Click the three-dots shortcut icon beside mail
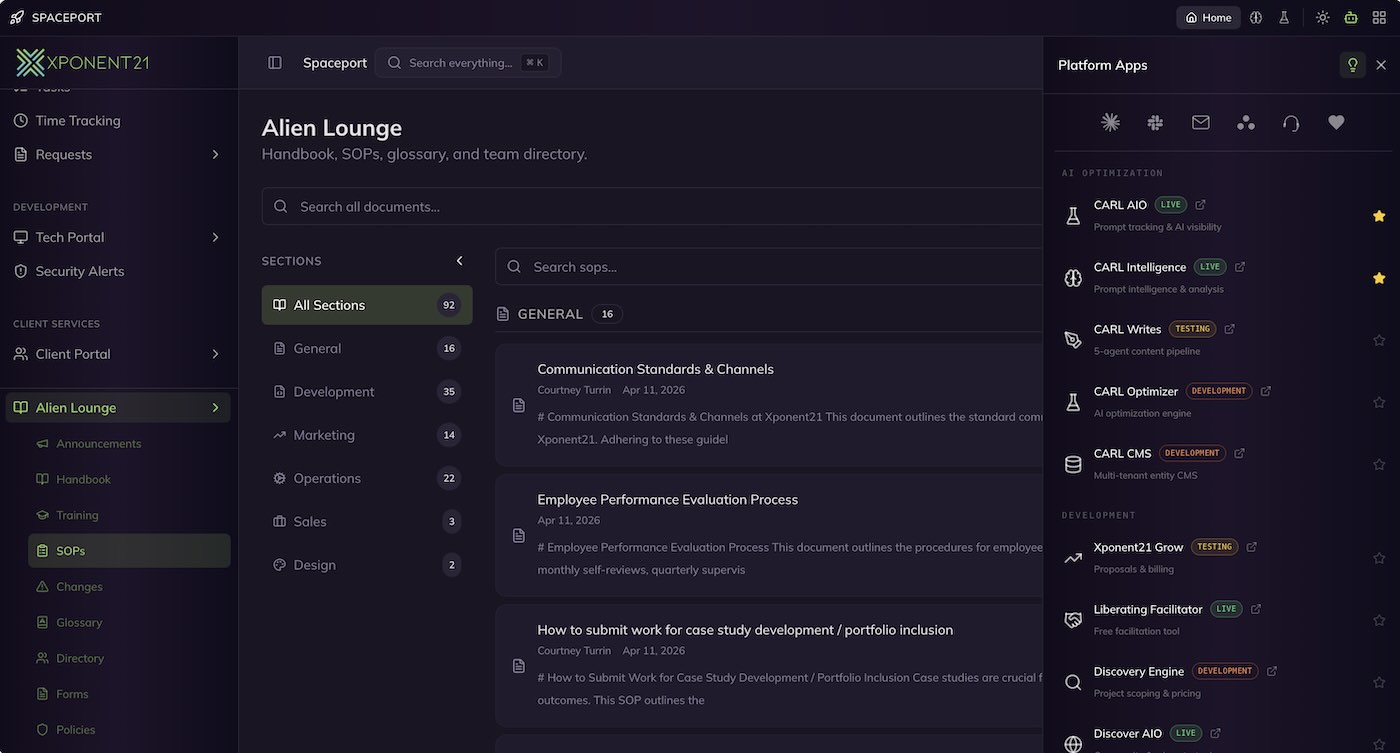This screenshot has width=1400, height=753. coord(1246,122)
